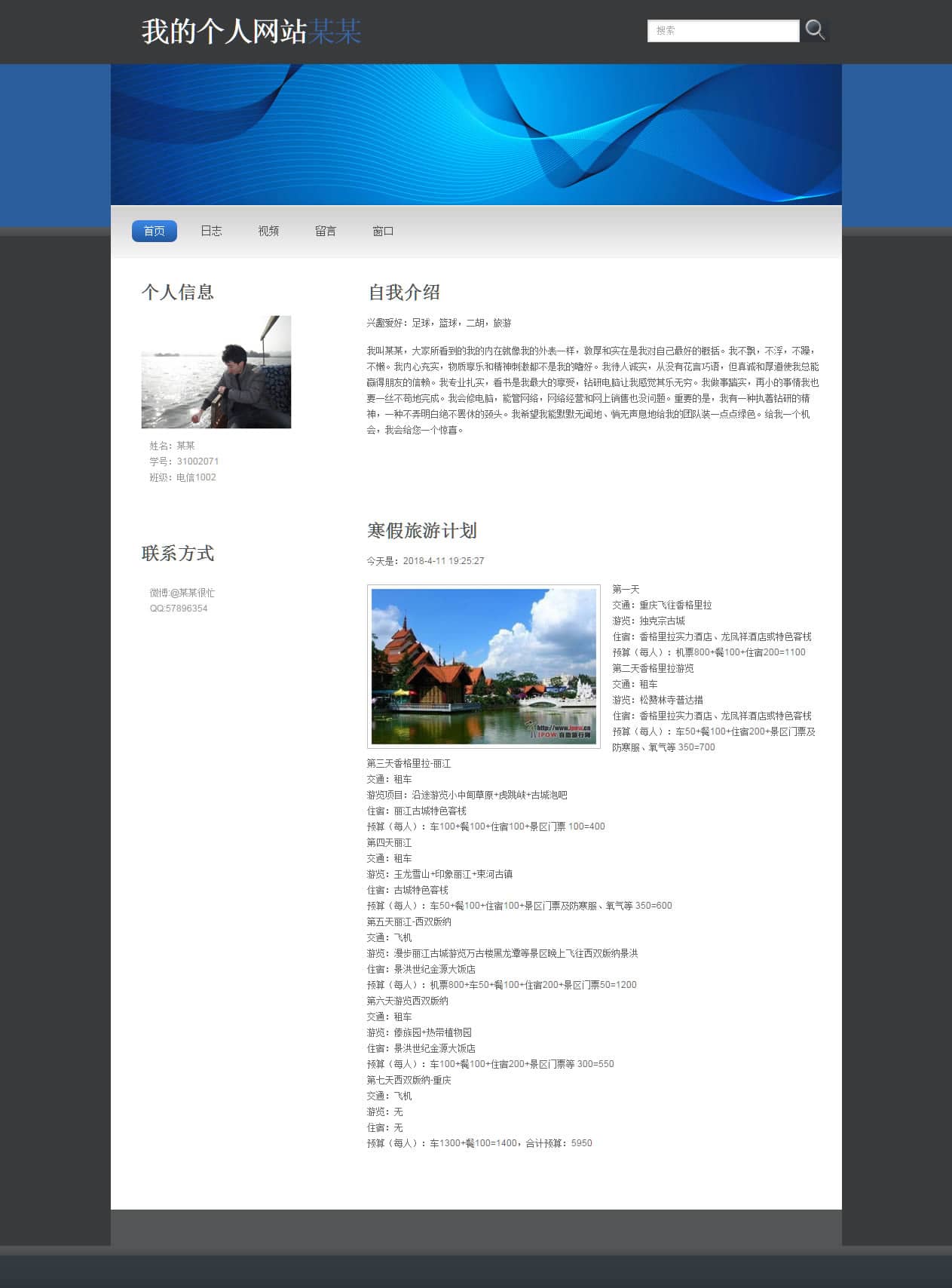The image size is (952, 1288).
Task: Click the 学号 31002071 text
Action: pyautogui.click(x=184, y=462)
